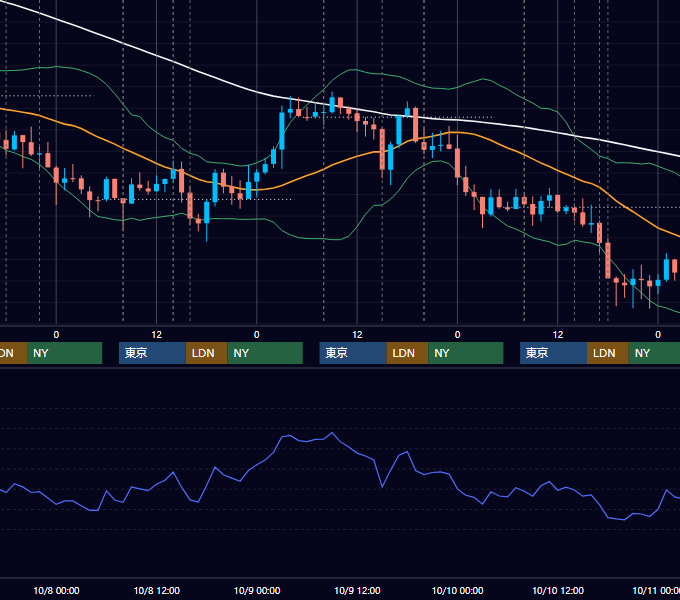
Task: Click the NY session bar spanning 10/8 00:00
Action: pyautogui.click(x=64, y=353)
